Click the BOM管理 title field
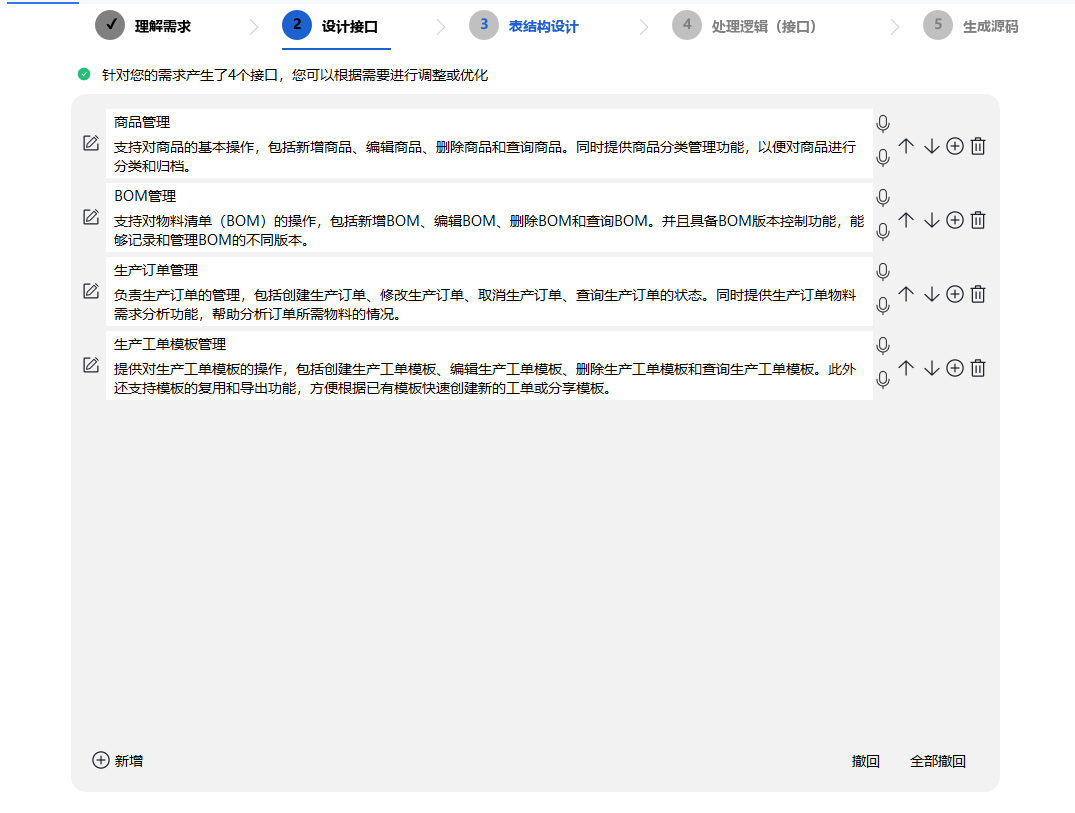This screenshot has width=1075, height=813. tap(489, 196)
